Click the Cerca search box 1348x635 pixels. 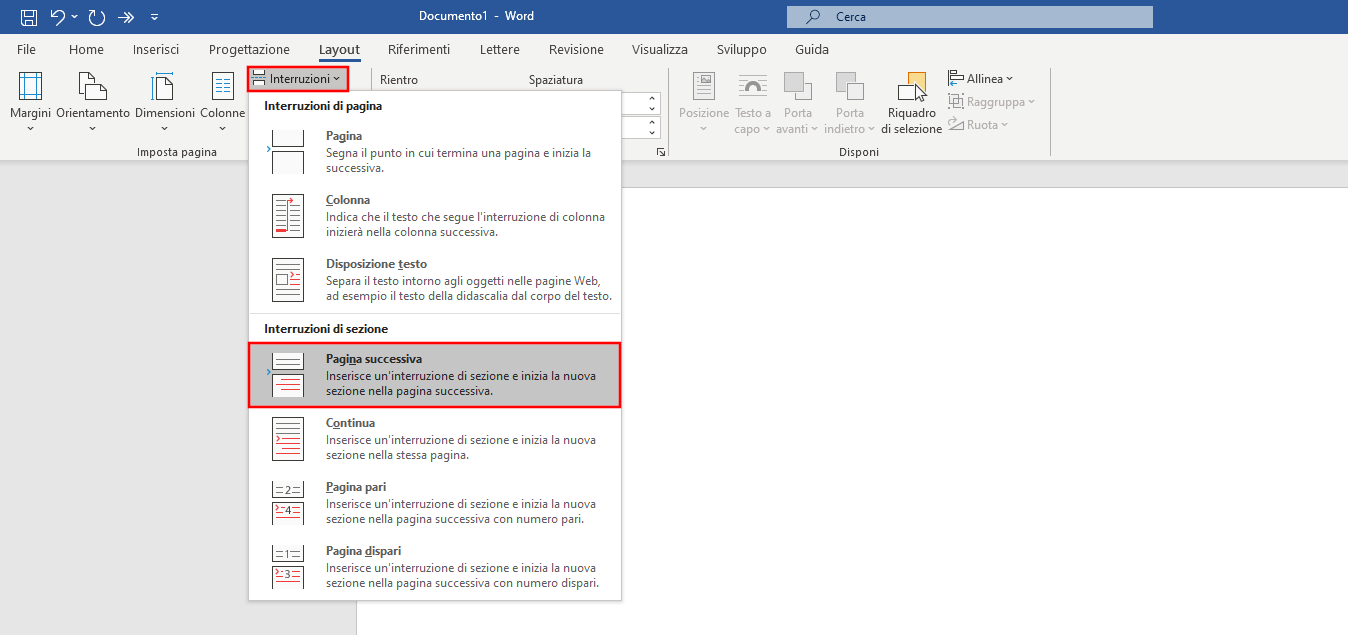click(969, 17)
